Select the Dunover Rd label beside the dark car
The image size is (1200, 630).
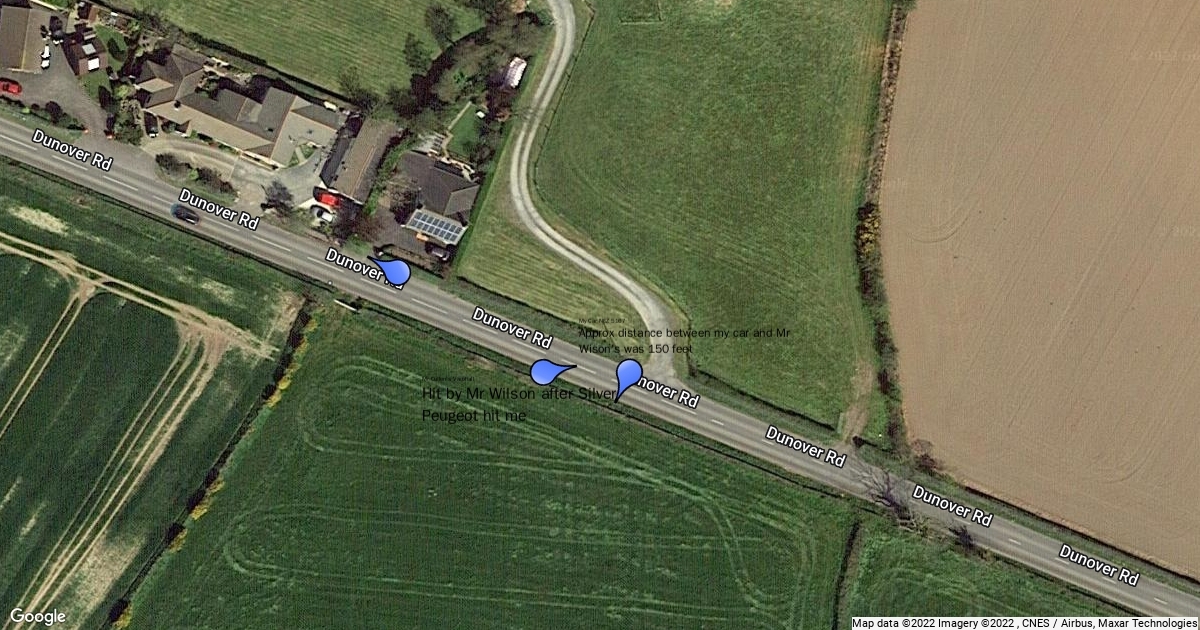[220, 208]
